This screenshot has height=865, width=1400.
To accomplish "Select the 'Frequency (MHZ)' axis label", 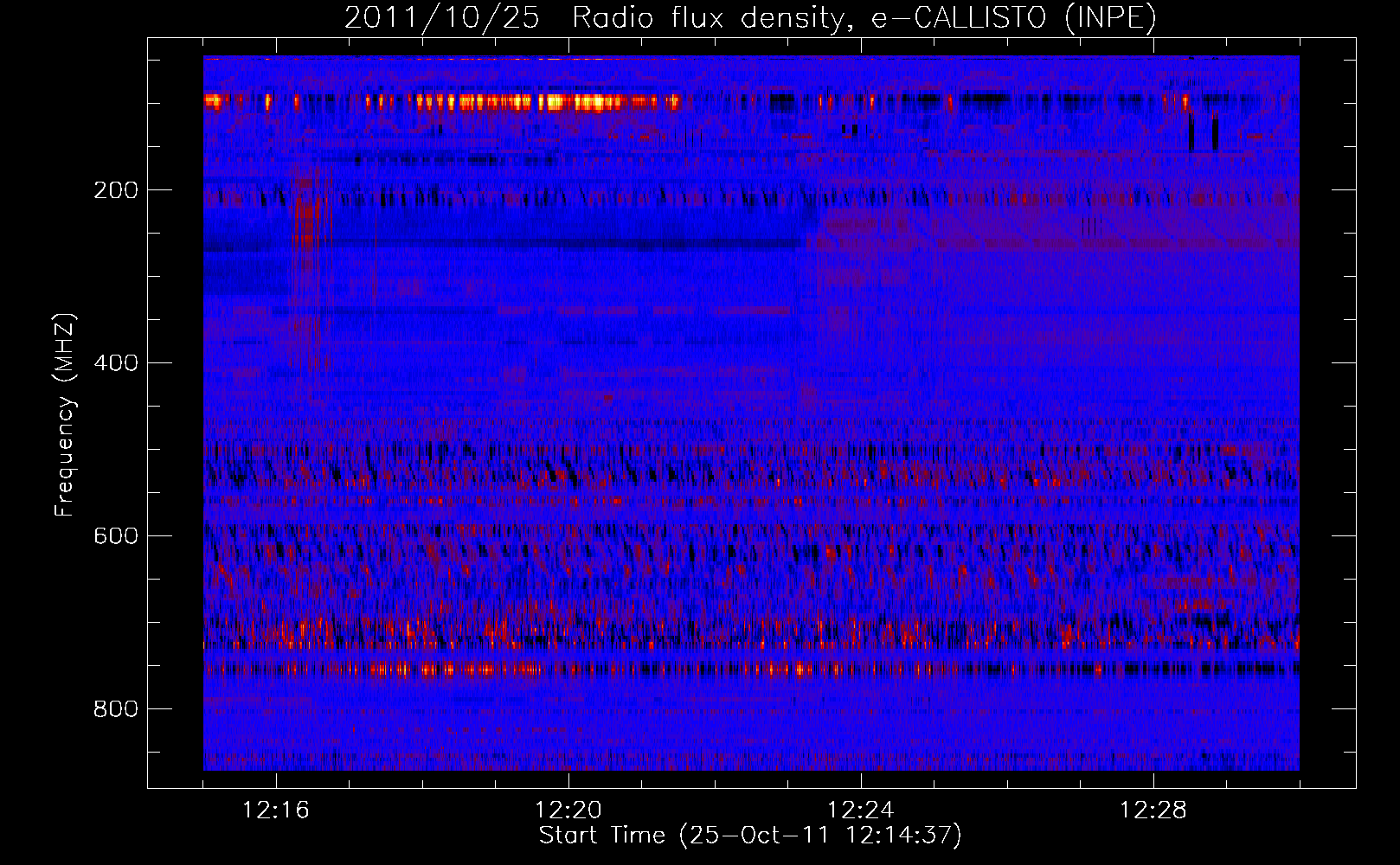I will 65,415.
